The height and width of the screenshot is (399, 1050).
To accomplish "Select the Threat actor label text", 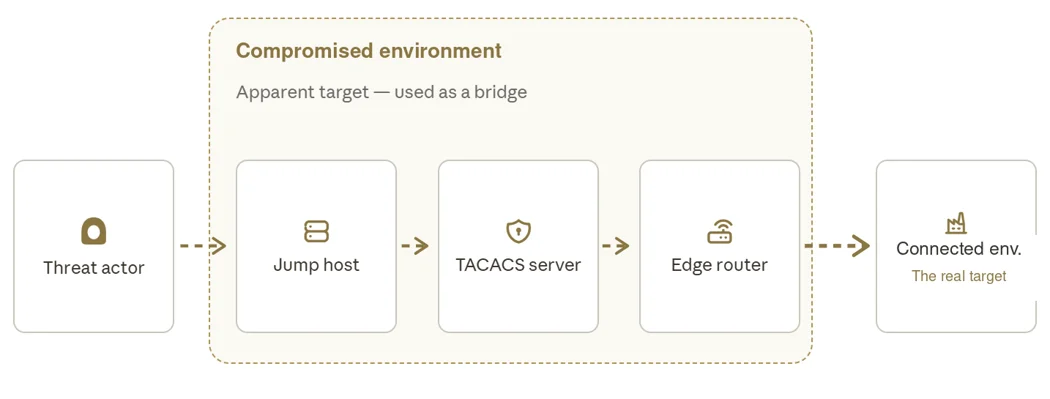I will coord(94,268).
